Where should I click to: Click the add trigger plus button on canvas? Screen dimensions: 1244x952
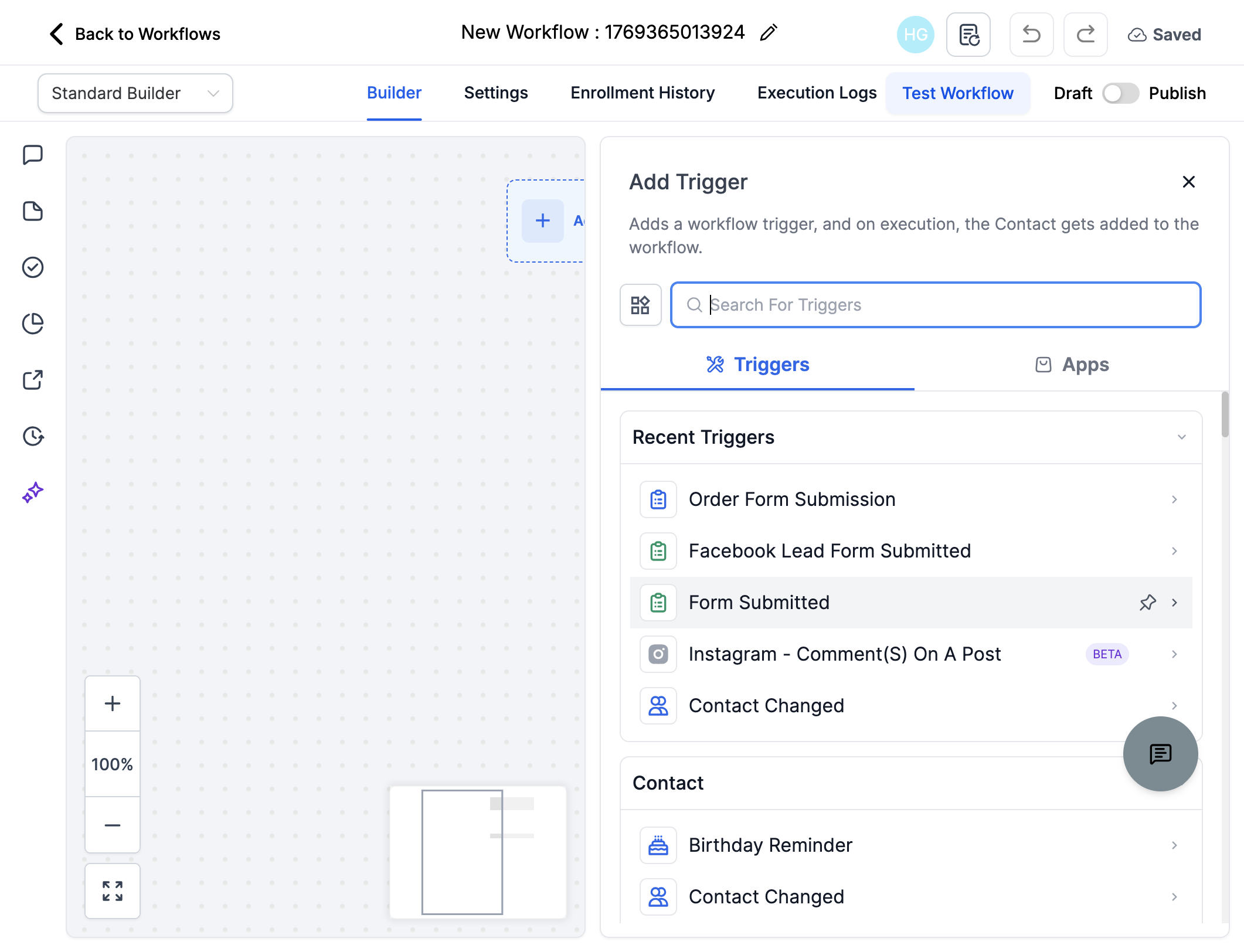coord(543,221)
